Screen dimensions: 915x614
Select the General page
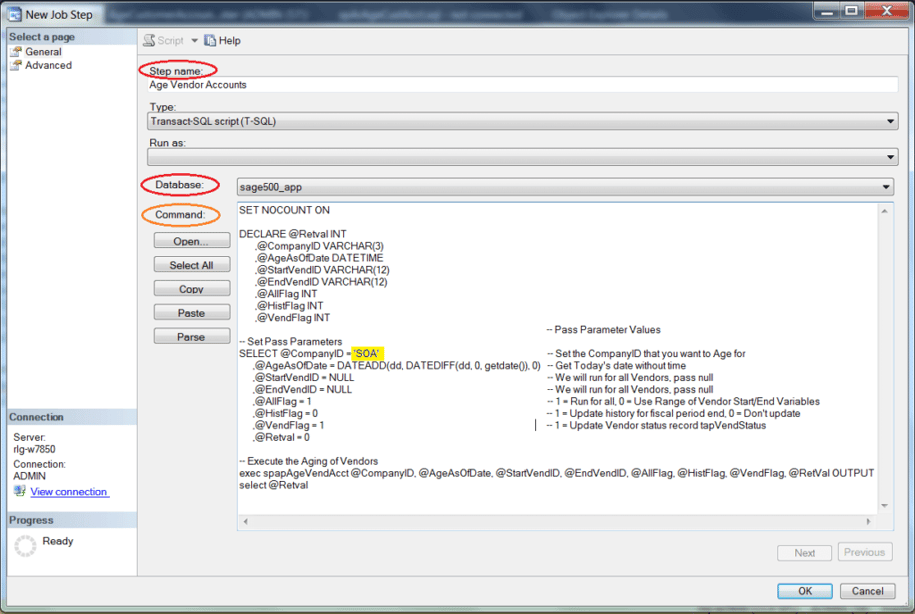[x=43, y=52]
